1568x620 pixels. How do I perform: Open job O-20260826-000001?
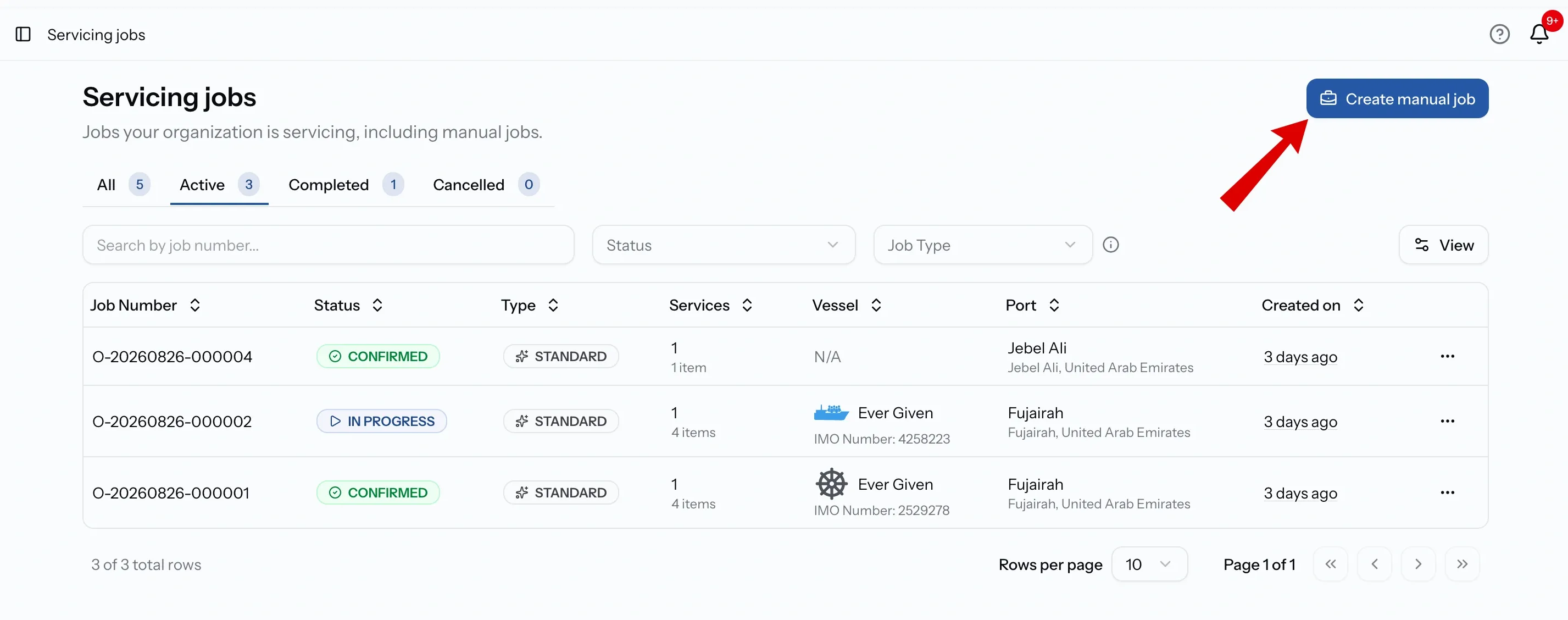(171, 492)
